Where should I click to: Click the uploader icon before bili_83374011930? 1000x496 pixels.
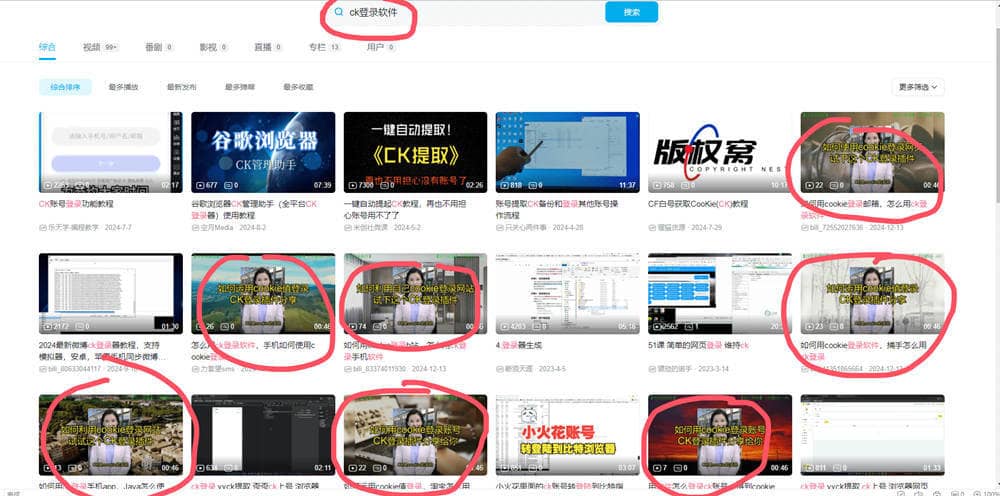click(x=347, y=368)
